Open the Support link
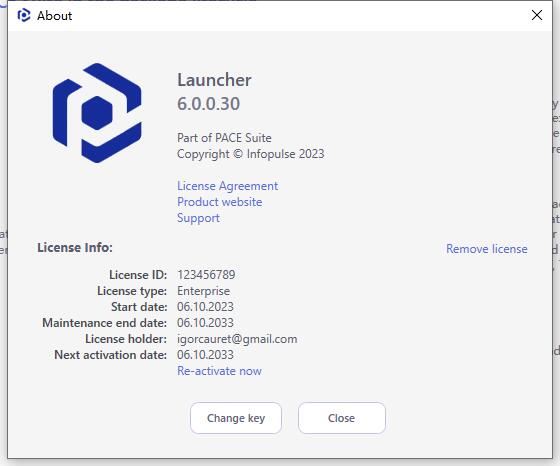 pos(198,218)
